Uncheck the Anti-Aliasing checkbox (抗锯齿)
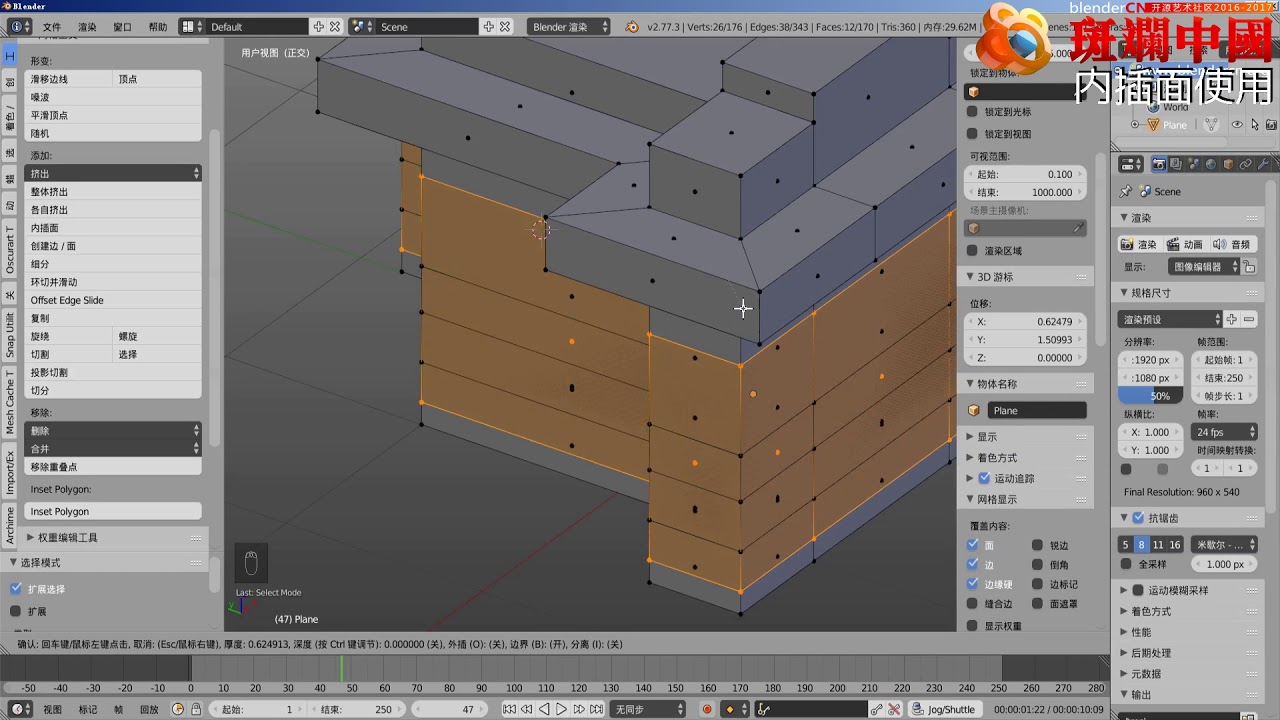This screenshot has height=720, width=1280. 1138,518
